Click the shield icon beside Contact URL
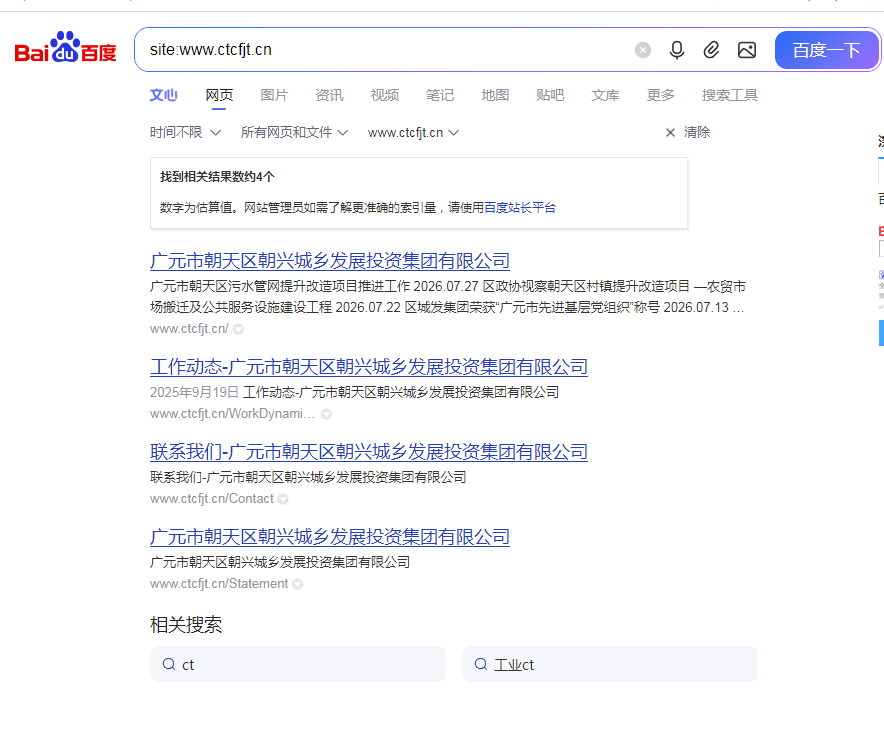Image resolution: width=884 pixels, height=740 pixels. 283,499
